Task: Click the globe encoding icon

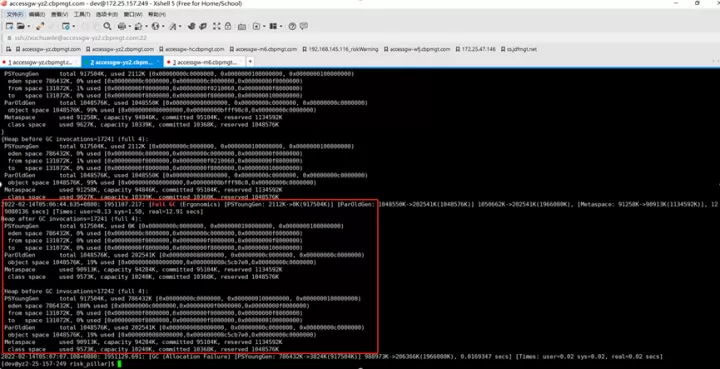Action: point(155,26)
